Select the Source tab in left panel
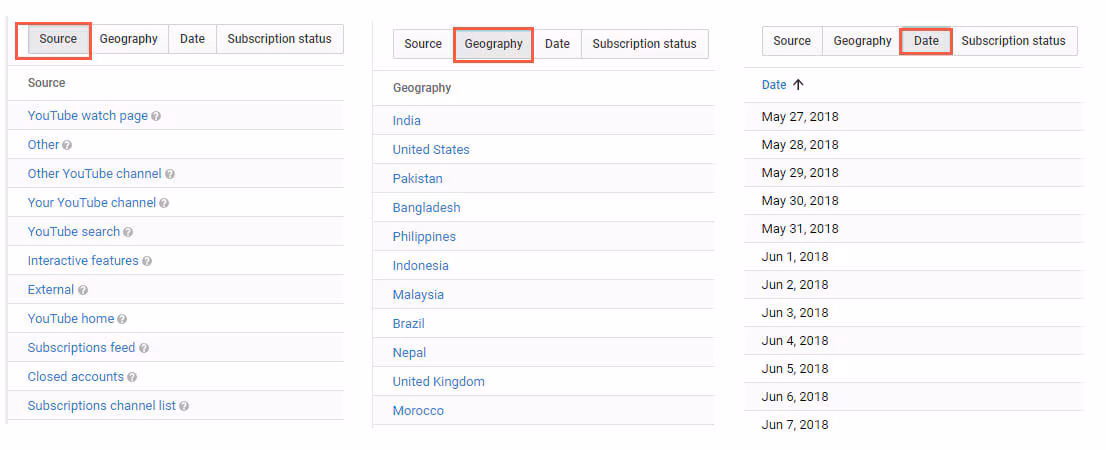The width and height of the screenshot is (1106, 450). pyautogui.click(x=58, y=39)
